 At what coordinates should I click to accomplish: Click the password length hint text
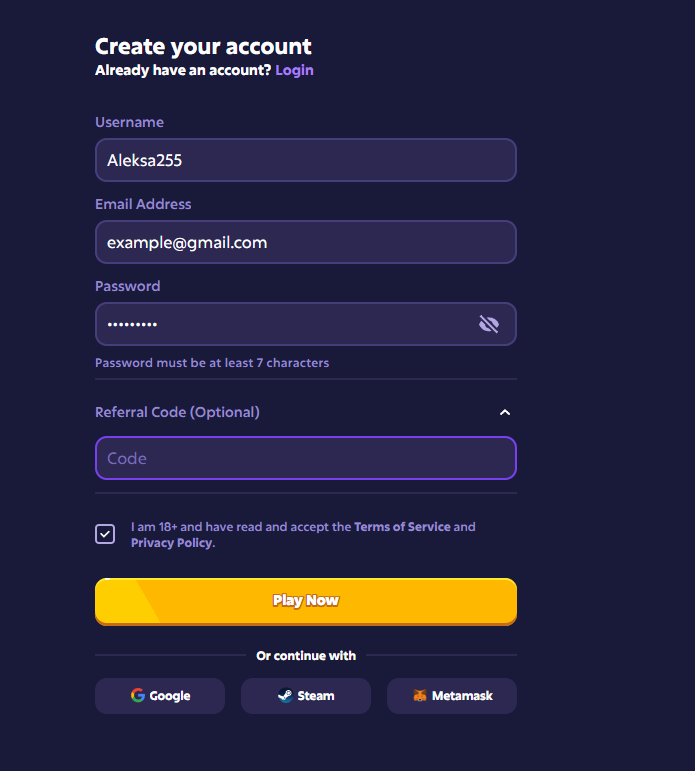click(x=212, y=363)
